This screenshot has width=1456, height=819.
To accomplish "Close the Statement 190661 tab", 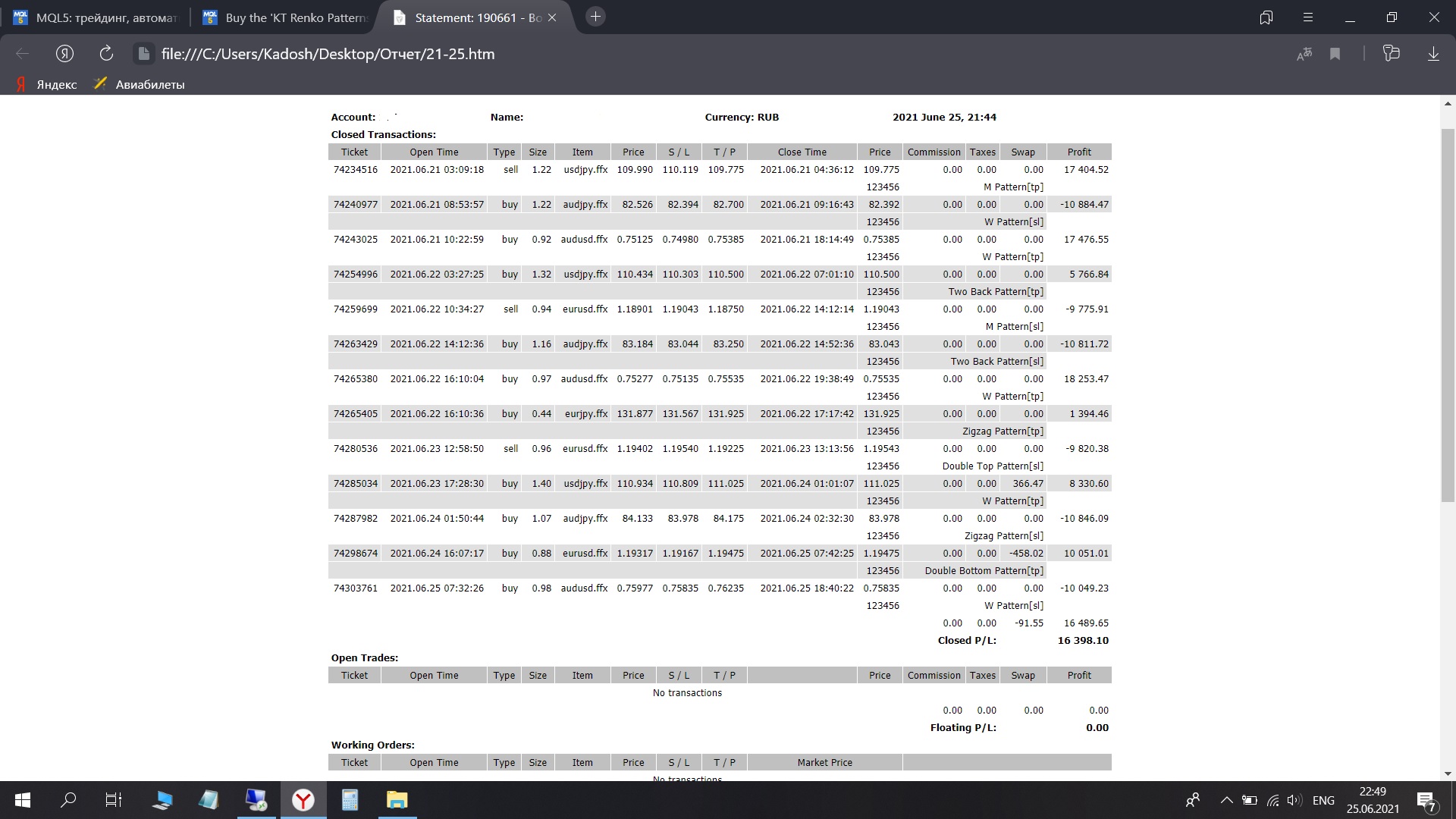I will pos(552,17).
